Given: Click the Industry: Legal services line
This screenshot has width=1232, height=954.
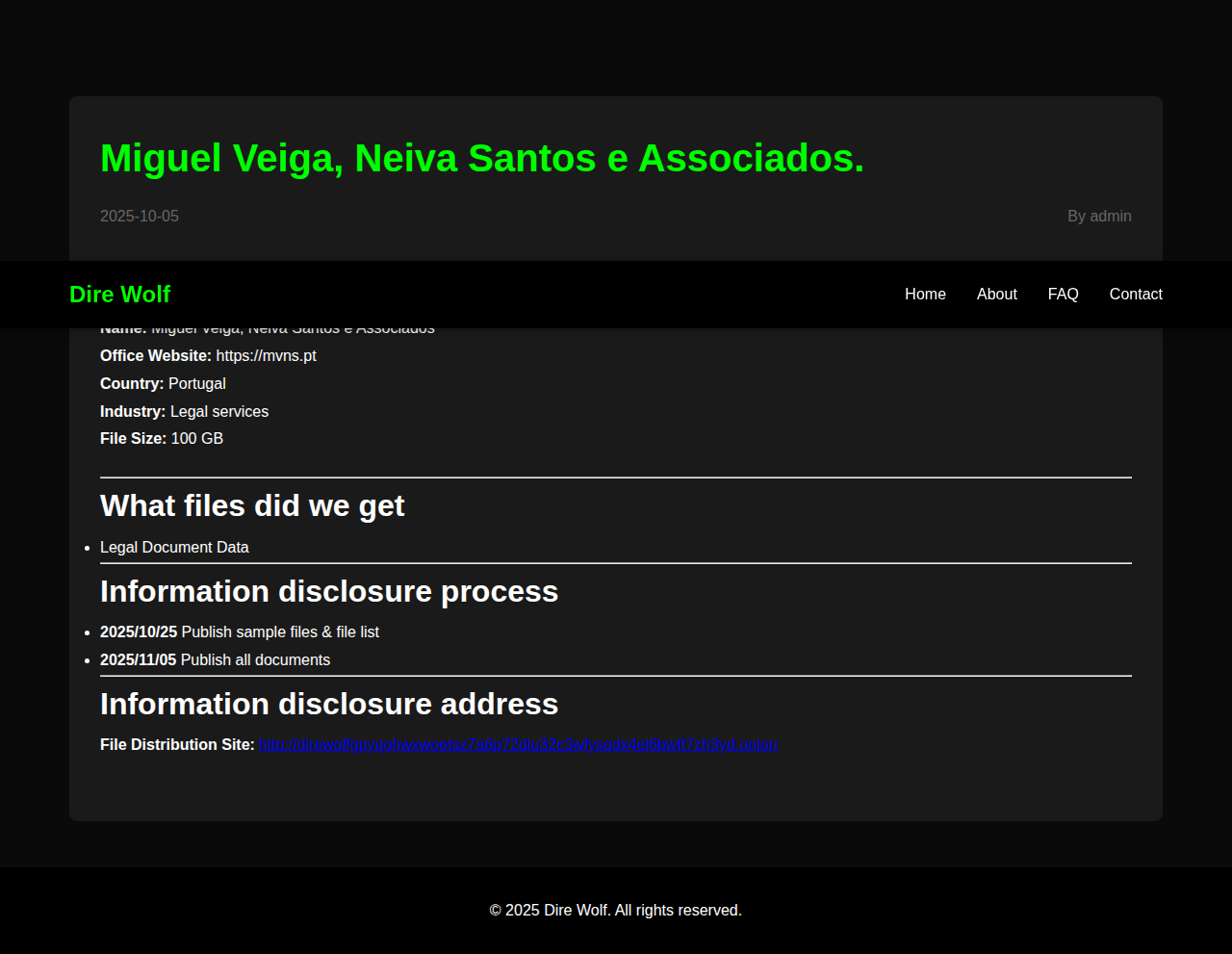Looking at the screenshot, I should [185, 412].
